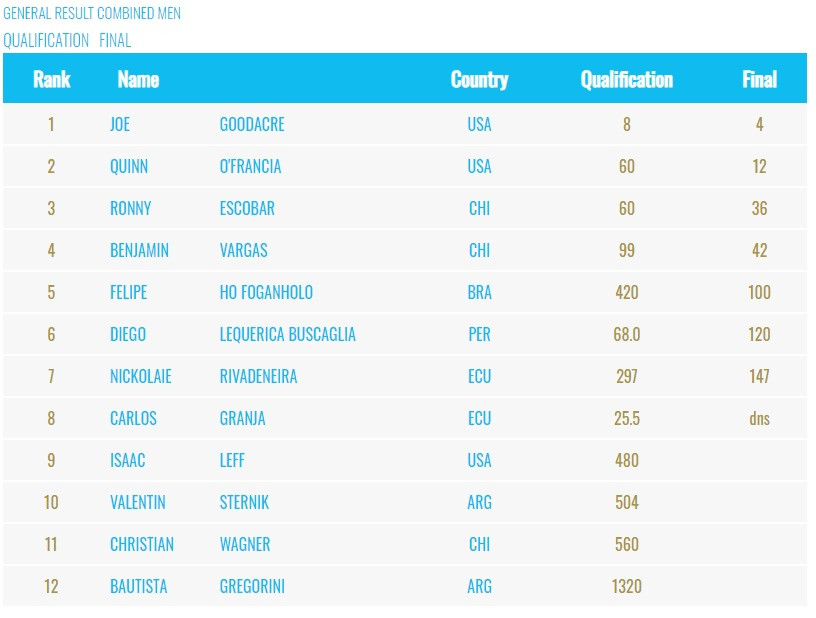Click the GOODACRE surname link
The image size is (816, 618).
(252, 124)
